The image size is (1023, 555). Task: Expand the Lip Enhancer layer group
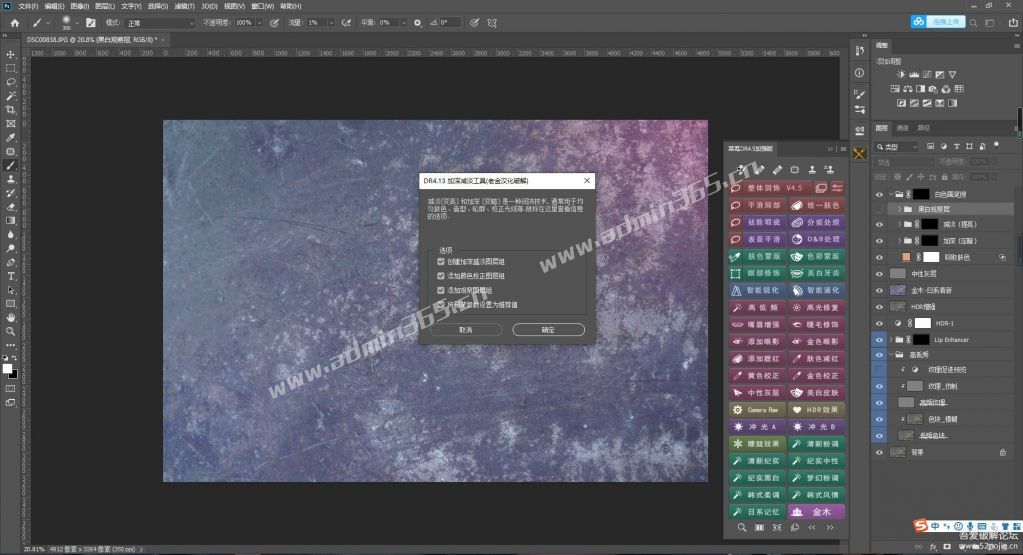(x=891, y=340)
